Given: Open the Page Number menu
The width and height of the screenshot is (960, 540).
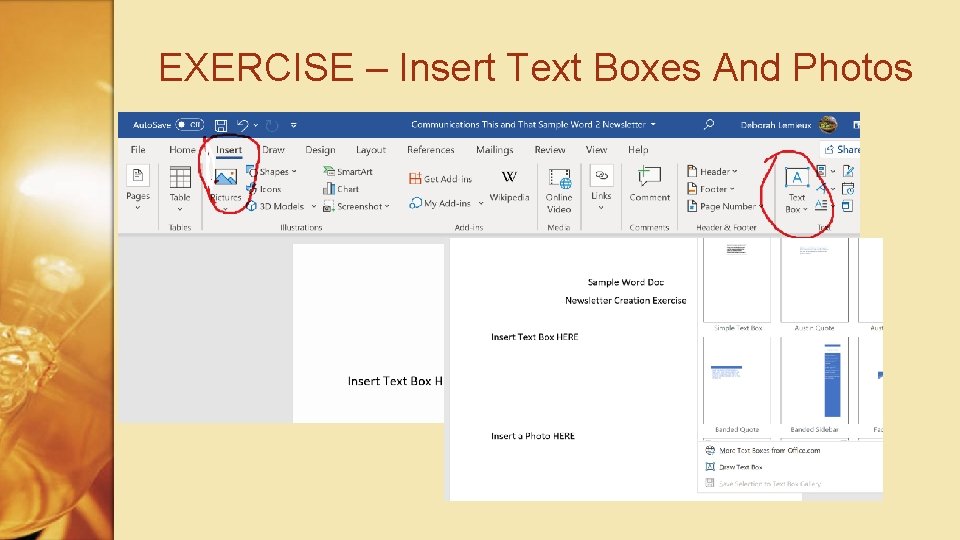Looking at the screenshot, I should coord(725,206).
